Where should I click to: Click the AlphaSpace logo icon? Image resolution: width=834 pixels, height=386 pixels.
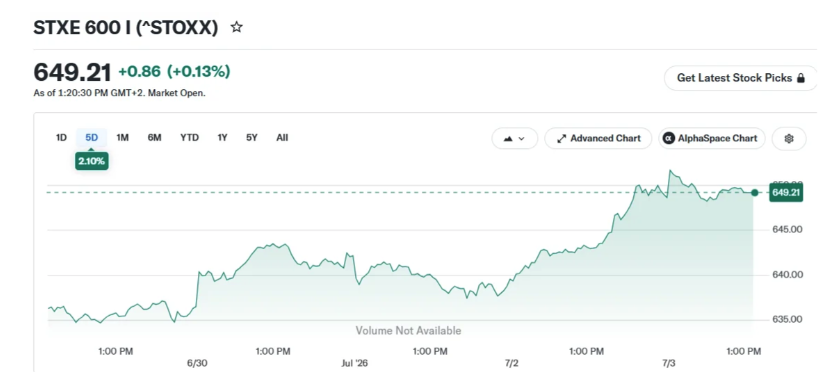669,138
